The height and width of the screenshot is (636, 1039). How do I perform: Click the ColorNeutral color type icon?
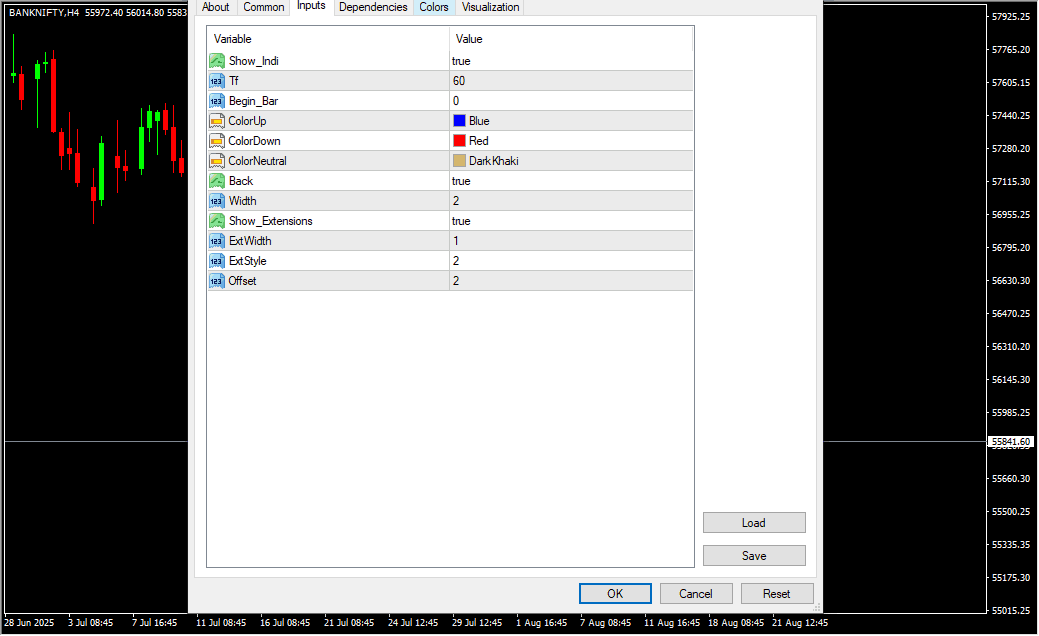[x=217, y=161]
